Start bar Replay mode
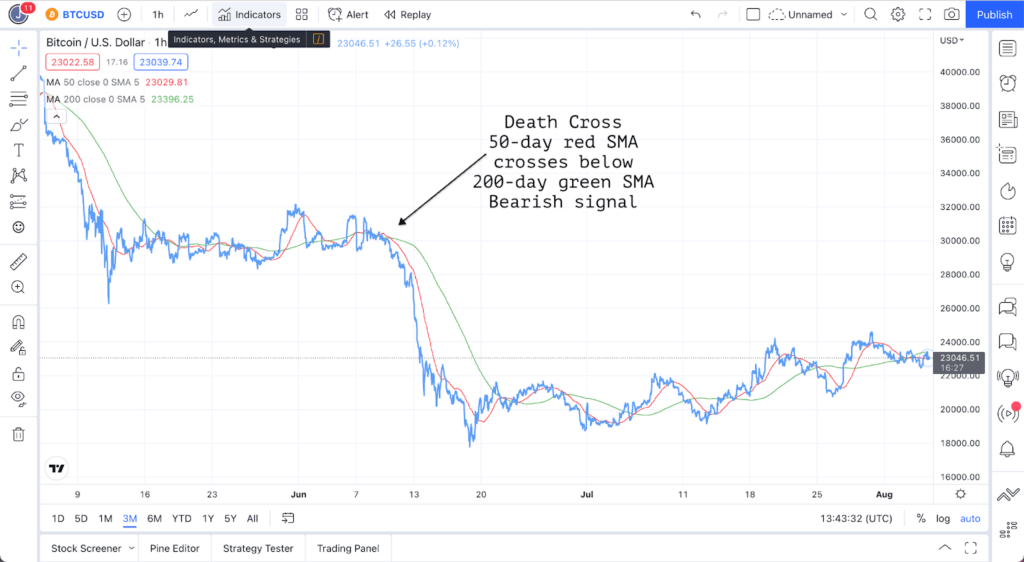 (408, 14)
